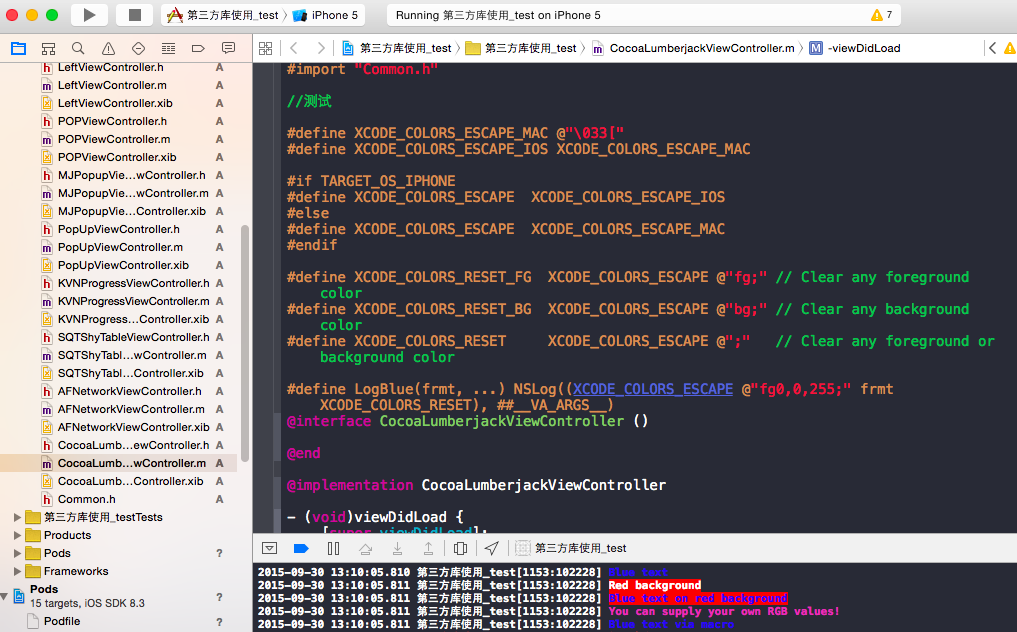Screen dimensions: 1017x632
Task: Click the navigator vertical scrollbar
Action: point(245,343)
